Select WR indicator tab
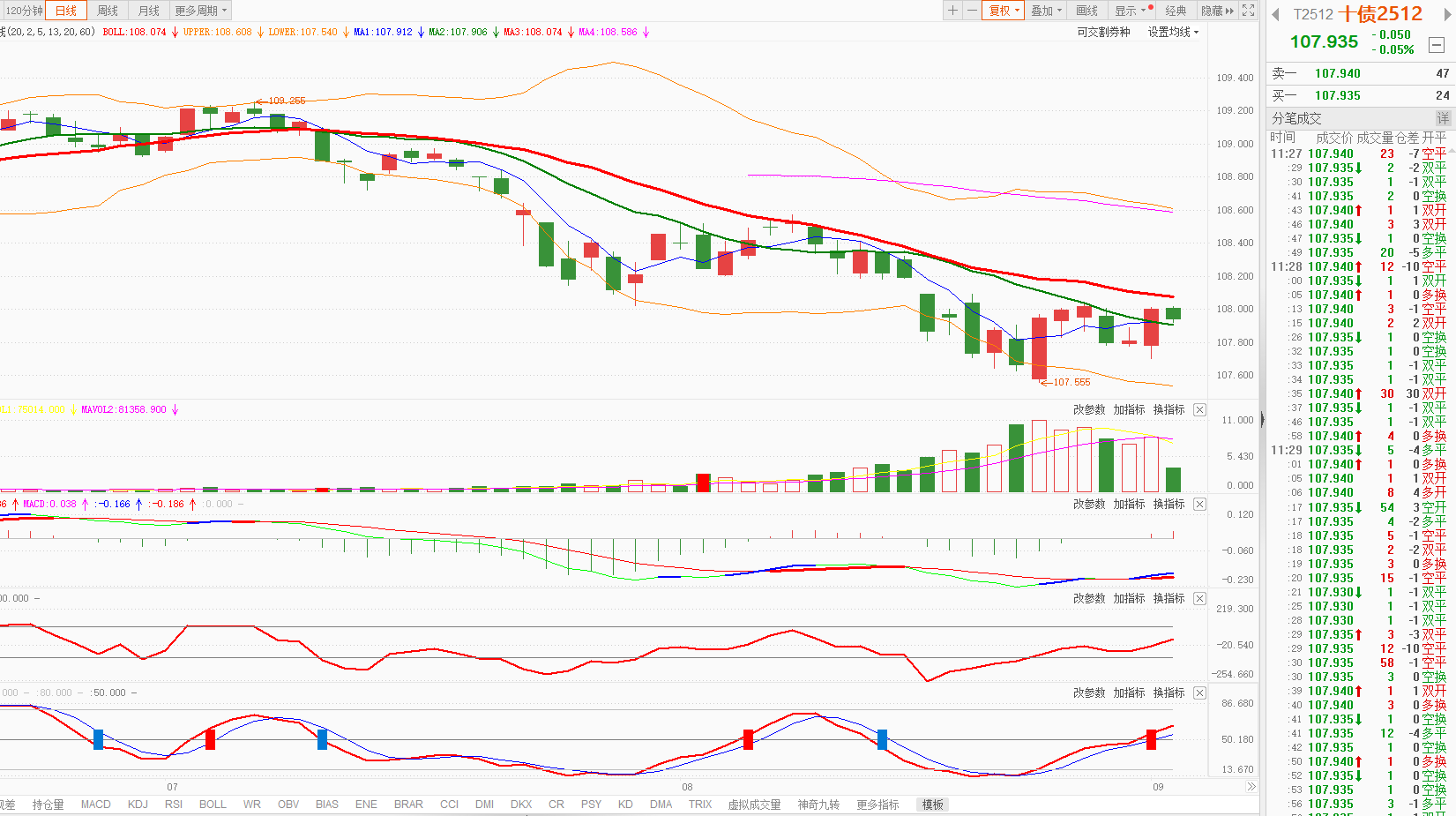Viewport: 1456px width, 816px height. click(x=252, y=805)
